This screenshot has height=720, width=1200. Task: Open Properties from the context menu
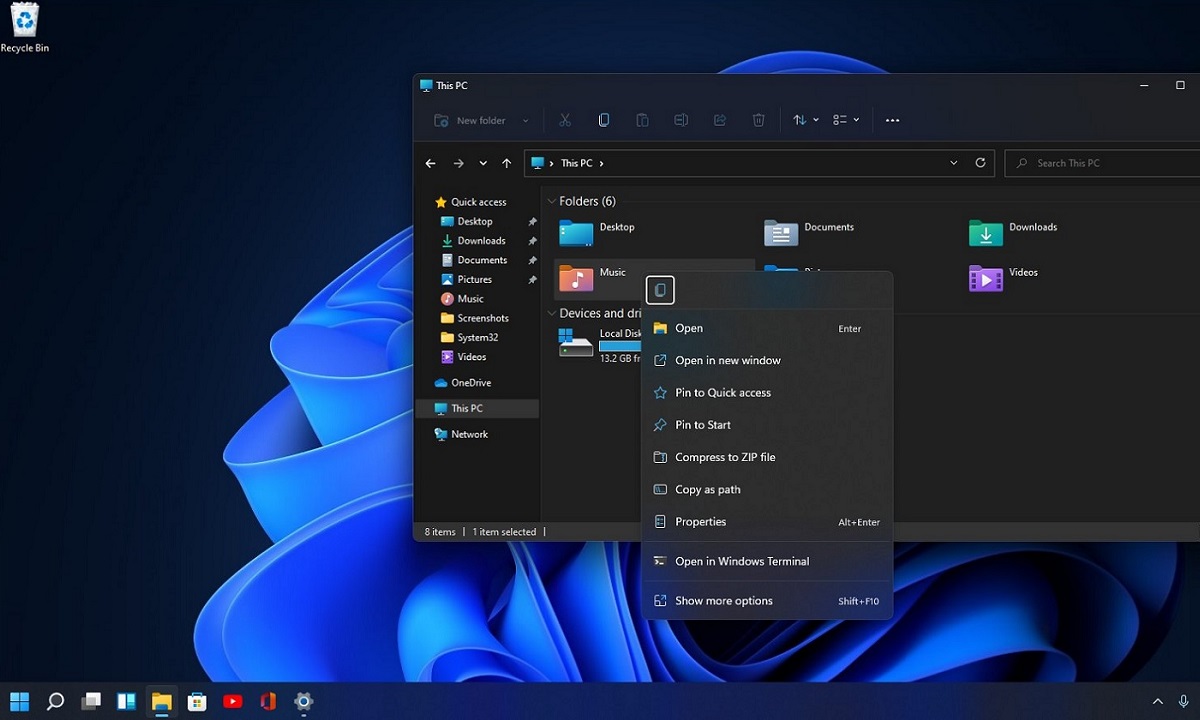click(700, 521)
